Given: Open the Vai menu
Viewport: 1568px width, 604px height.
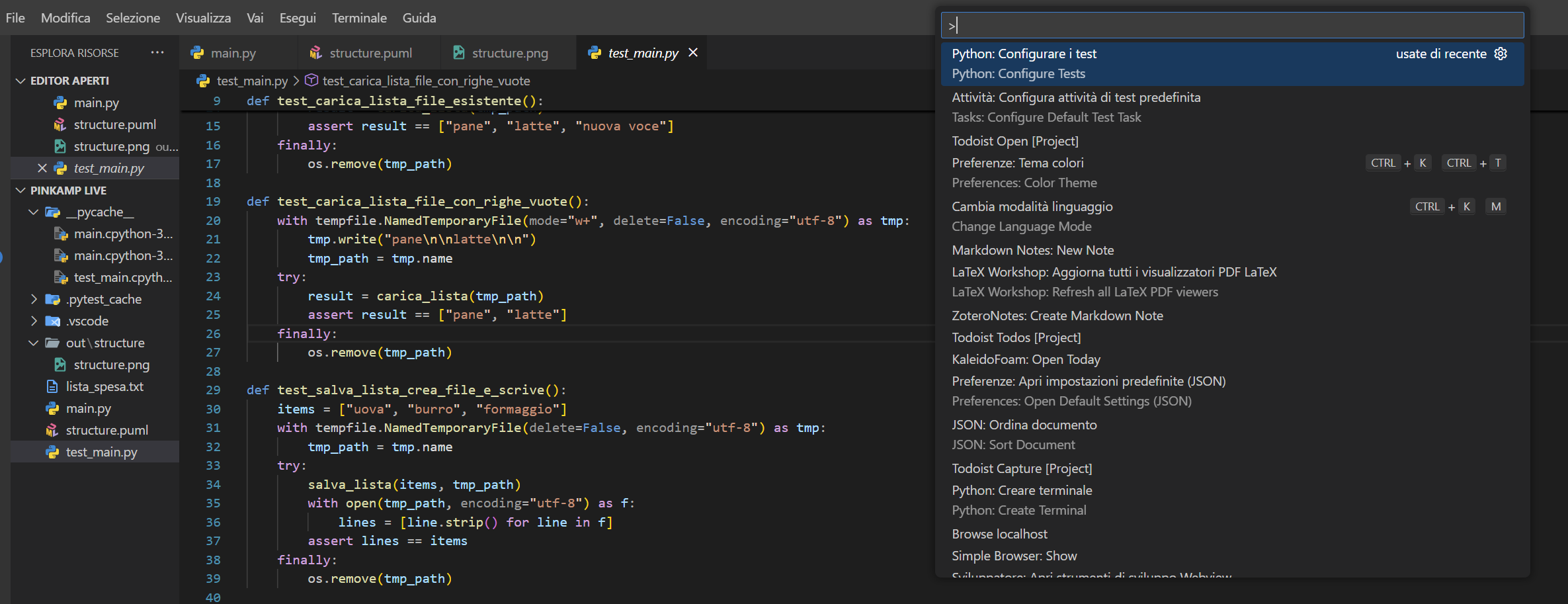Looking at the screenshot, I should pos(255,18).
